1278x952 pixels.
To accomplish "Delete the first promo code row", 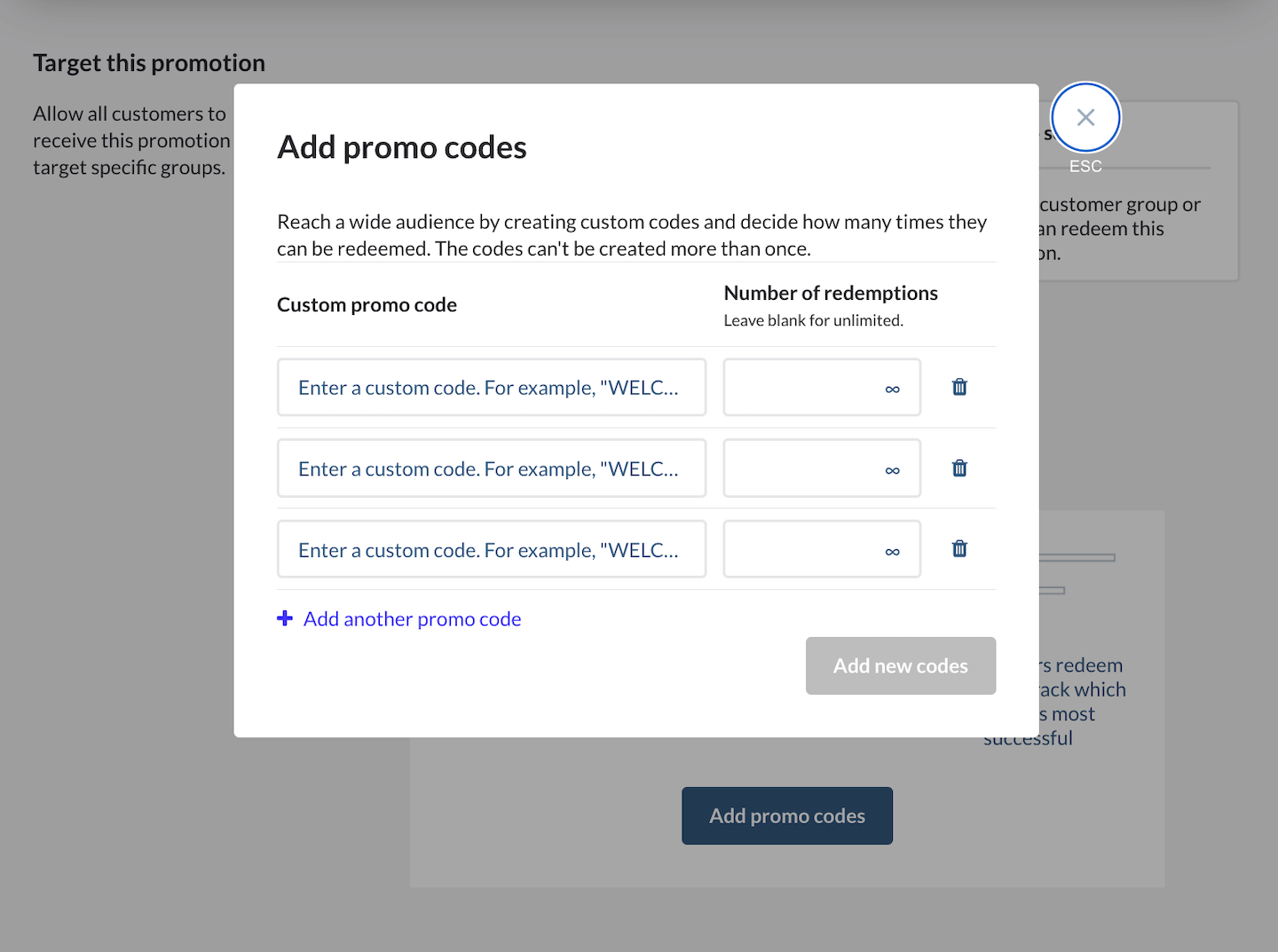I will click(x=959, y=387).
